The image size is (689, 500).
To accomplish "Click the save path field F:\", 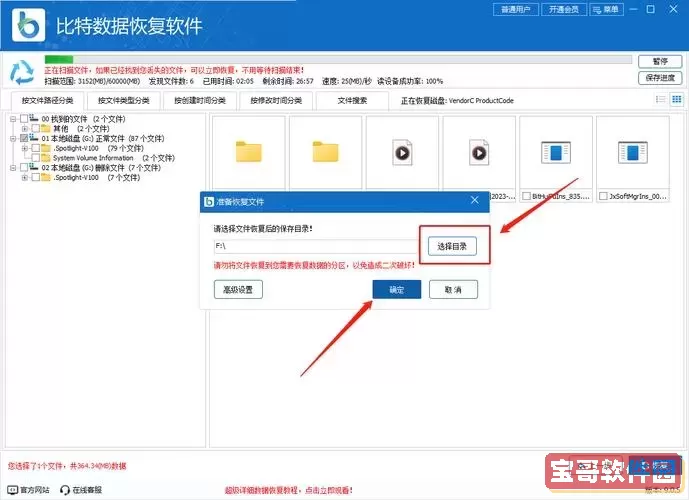I will coord(316,246).
